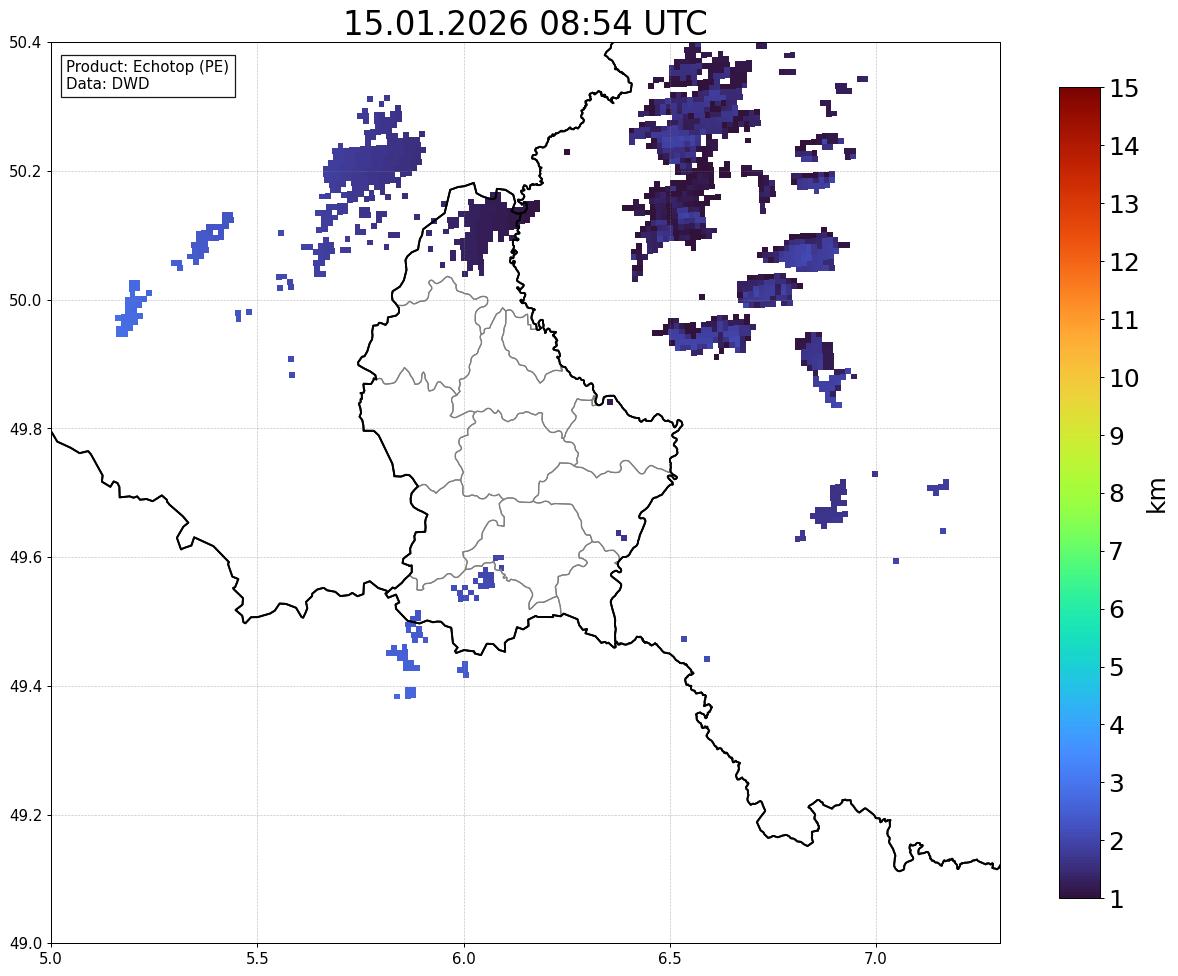Click the longitude axis label "6.5"

point(670,959)
